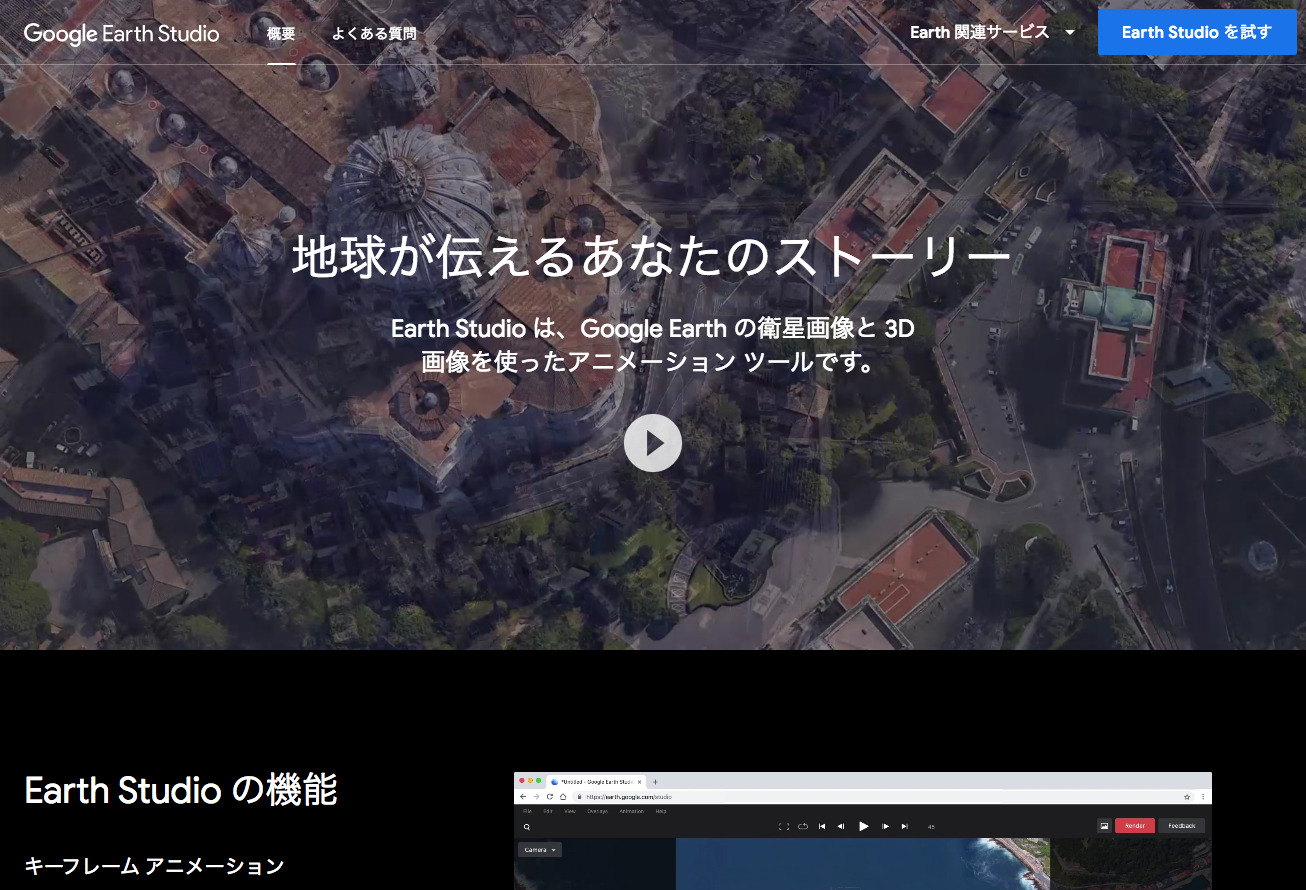
Task: Click Overlays menu in the preview screenshot
Action: click(x=597, y=811)
